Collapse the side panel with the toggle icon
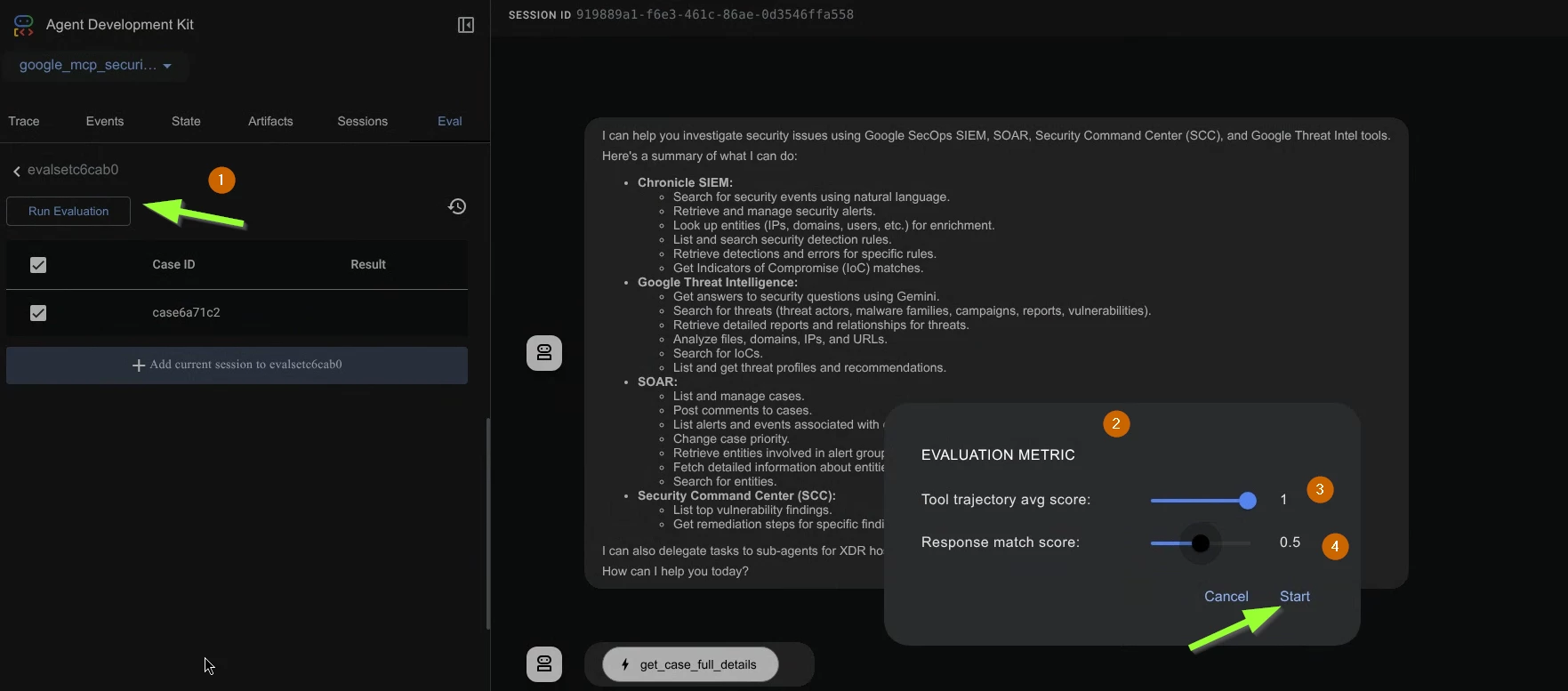The image size is (1568, 691). pyautogui.click(x=466, y=25)
